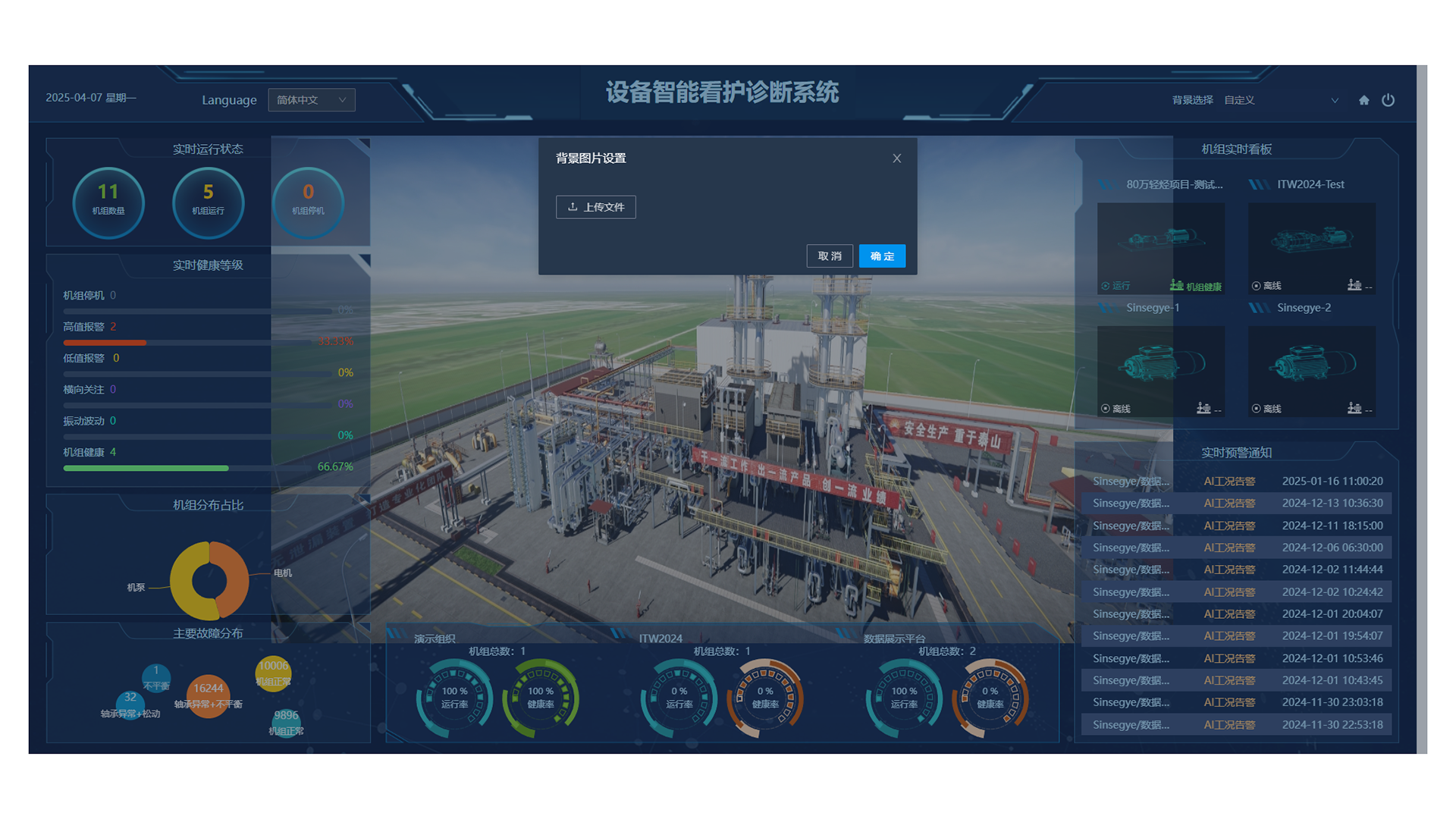Click the health icon on Sinsegye-2 card
The width and height of the screenshot is (1456, 819).
(1354, 408)
